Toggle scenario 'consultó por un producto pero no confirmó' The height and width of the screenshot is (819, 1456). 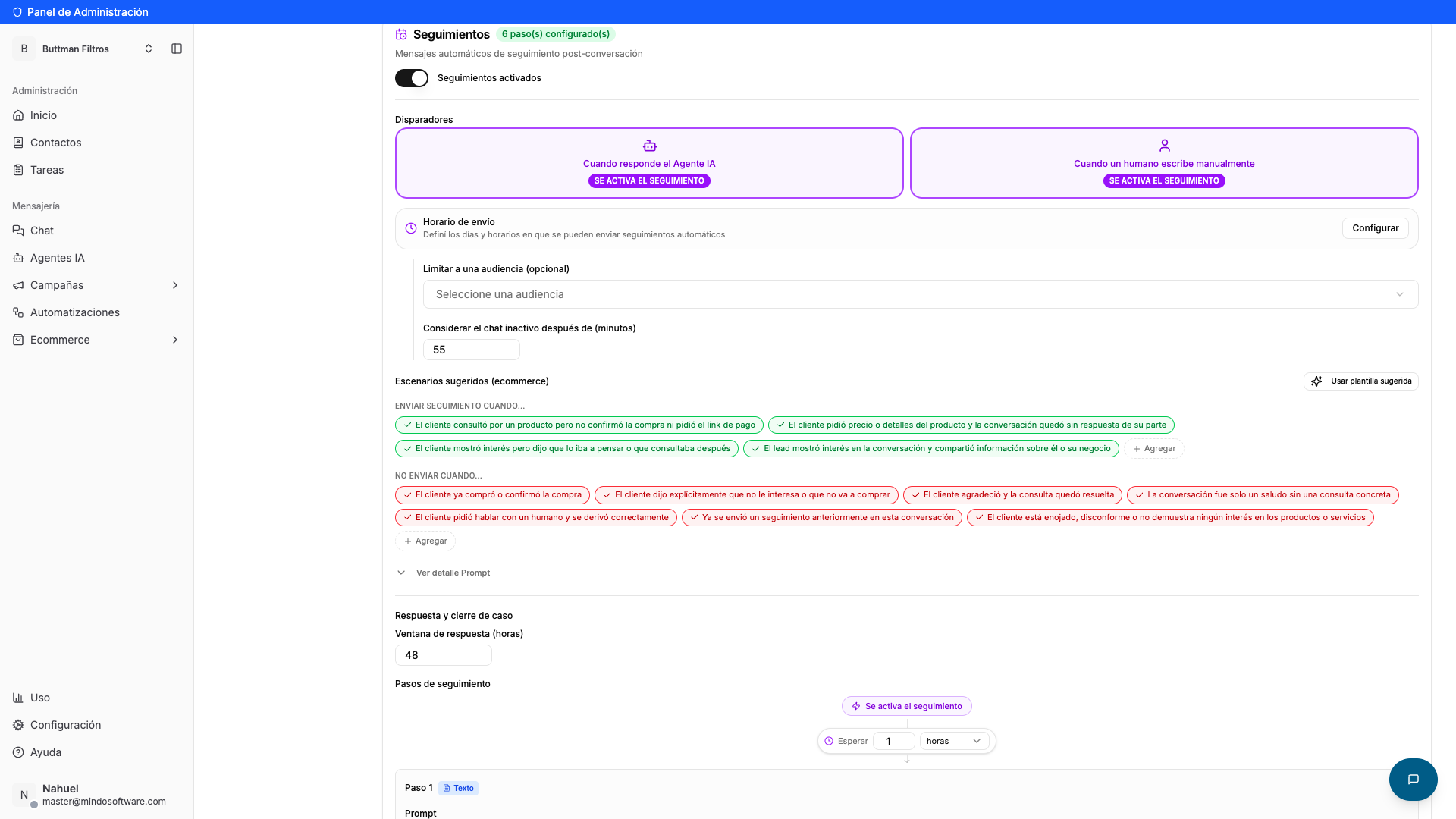[579, 425]
